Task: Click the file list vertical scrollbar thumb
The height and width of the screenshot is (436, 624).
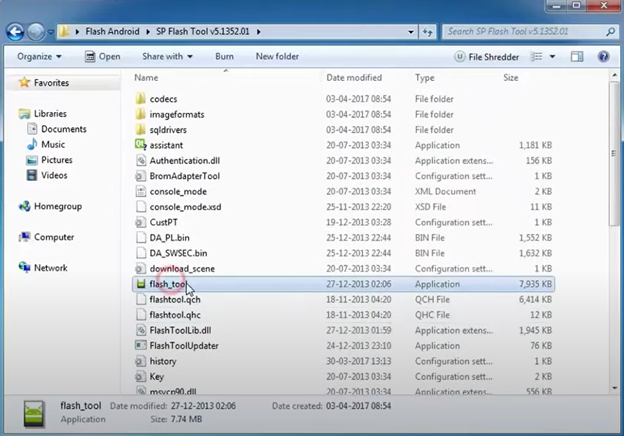Action: [x=614, y=153]
